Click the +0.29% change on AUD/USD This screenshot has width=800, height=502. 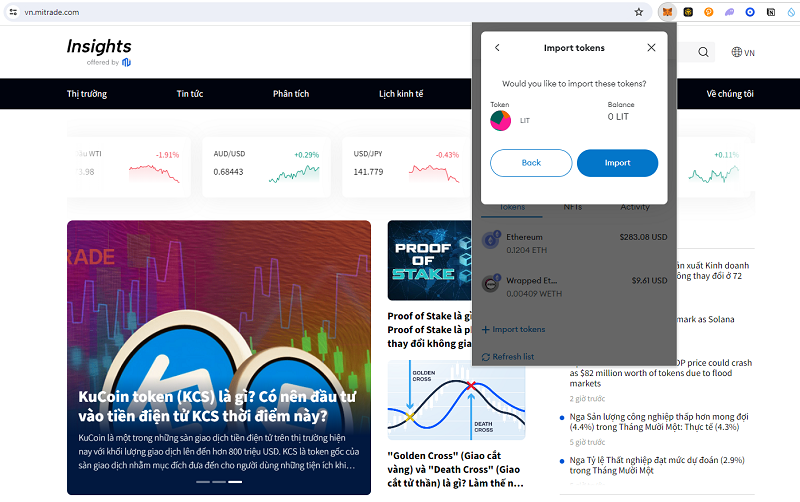pos(307,155)
